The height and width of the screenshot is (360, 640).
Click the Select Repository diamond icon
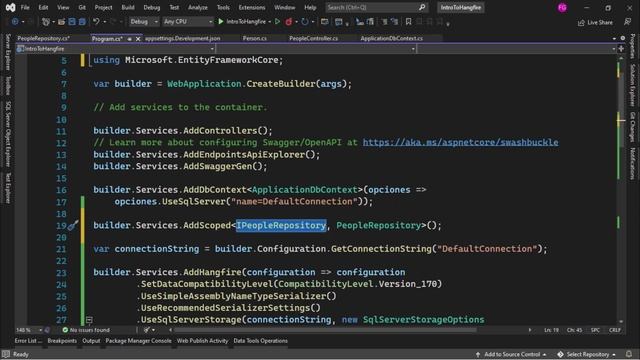point(560,354)
